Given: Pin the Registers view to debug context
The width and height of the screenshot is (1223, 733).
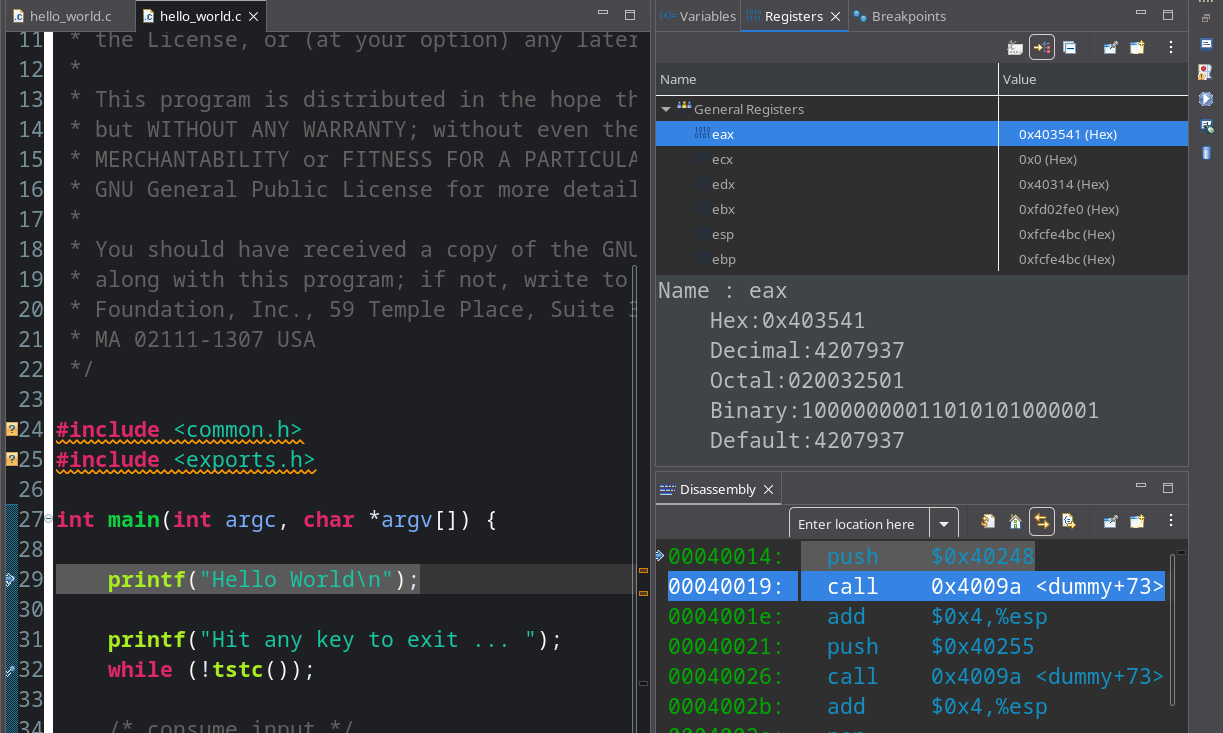Looking at the screenshot, I should point(1110,47).
